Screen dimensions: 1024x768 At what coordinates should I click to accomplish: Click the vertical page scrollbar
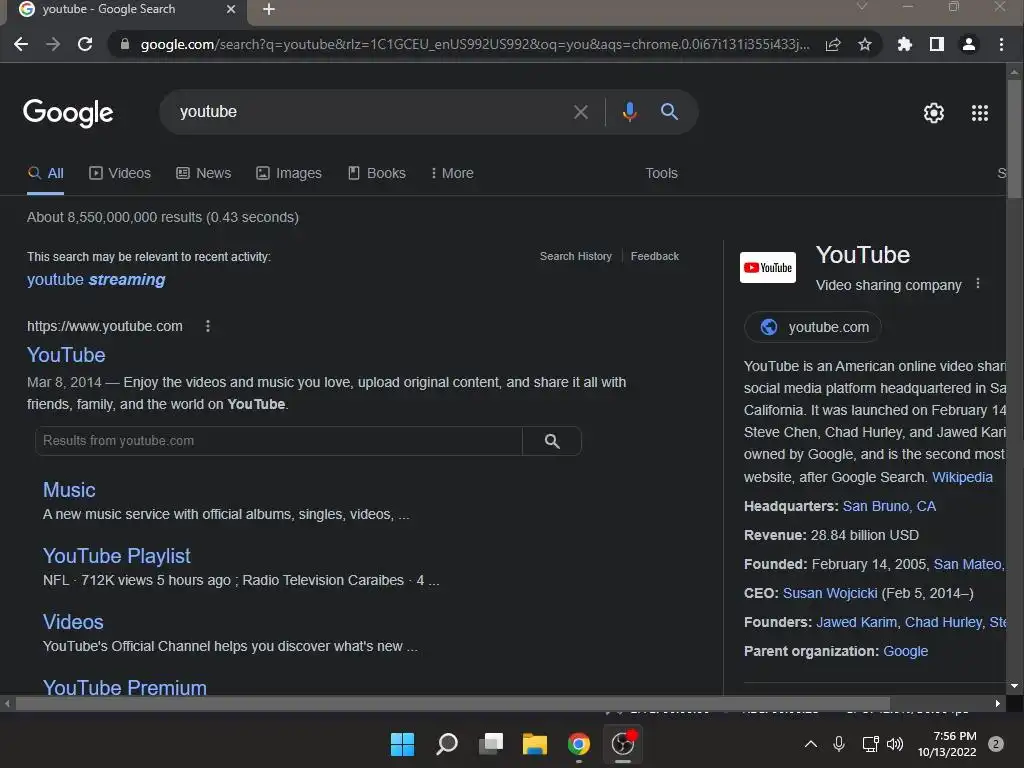point(1014,137)
